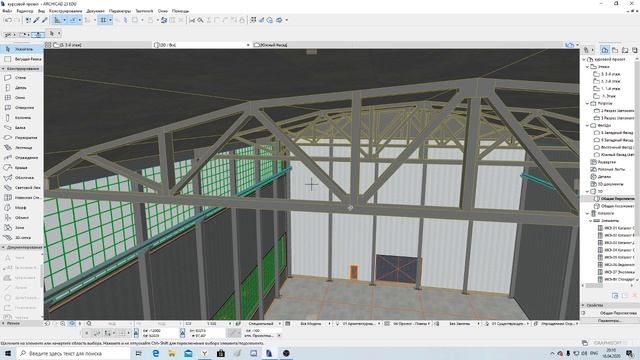The width and height of the screenshot is (640, 360).
Task: Click the Windows Start button
Action: coord(8,353)
